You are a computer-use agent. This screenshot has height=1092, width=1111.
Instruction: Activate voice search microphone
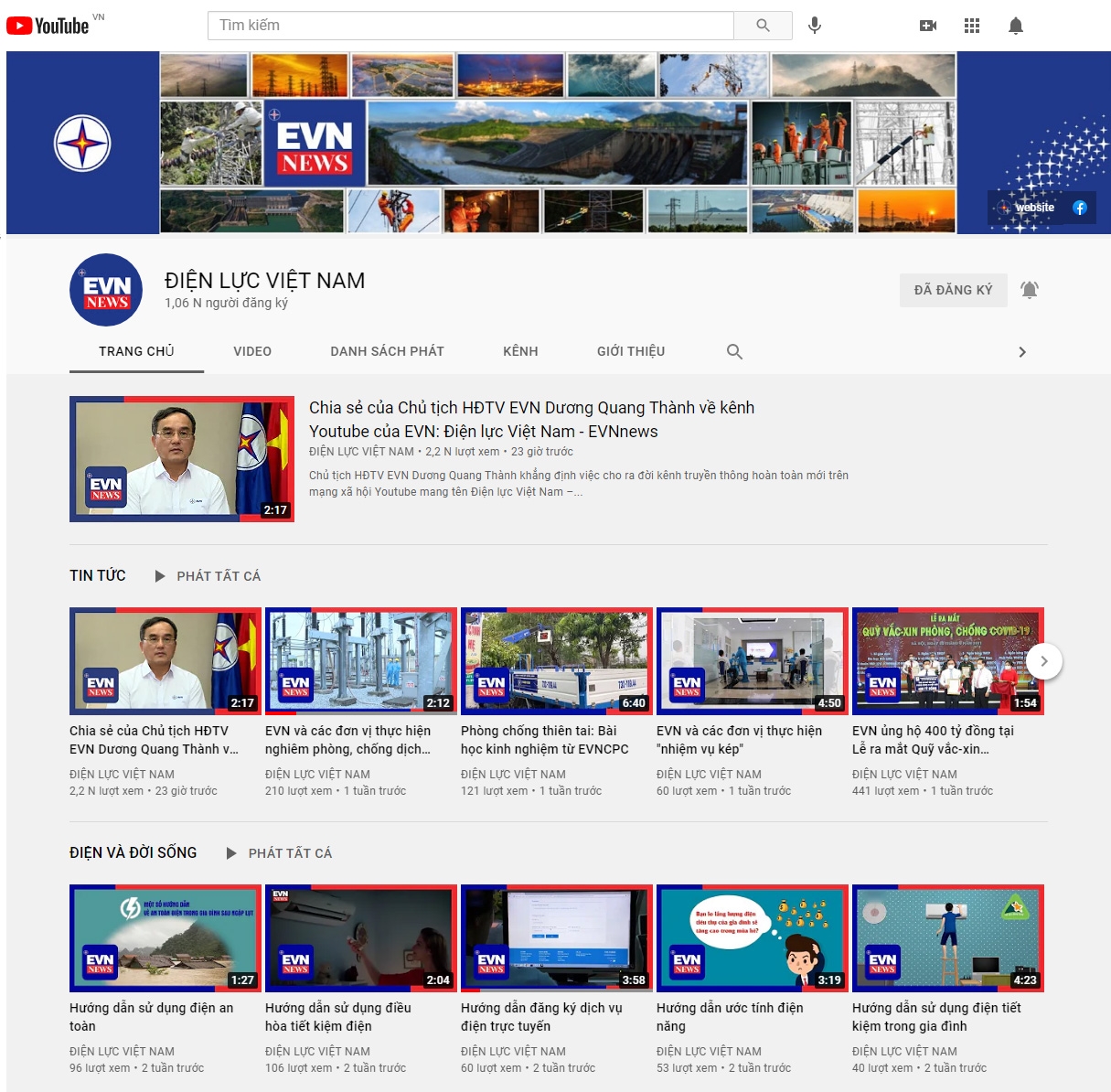tap(815, 26)
